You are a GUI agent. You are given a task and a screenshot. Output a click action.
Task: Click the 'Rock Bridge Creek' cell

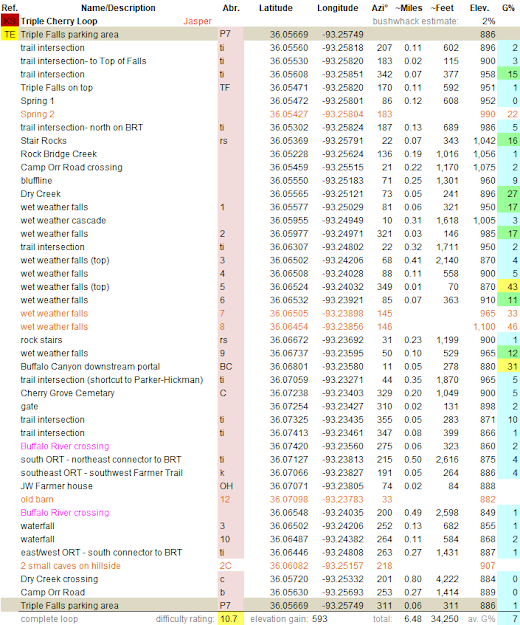tap(59, 154)
